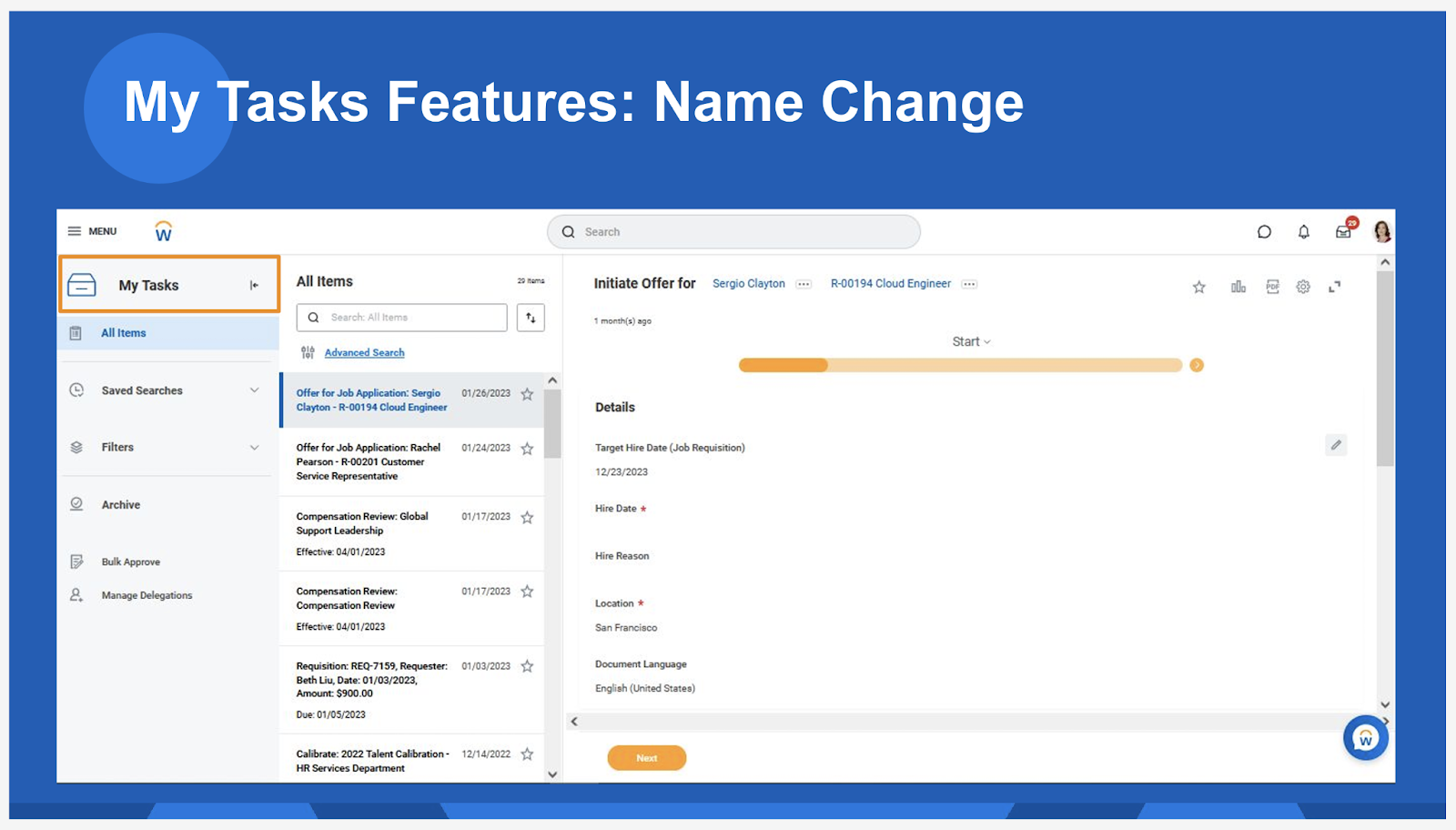
Task: Expand the Start step dropdown
Action: 971,341
